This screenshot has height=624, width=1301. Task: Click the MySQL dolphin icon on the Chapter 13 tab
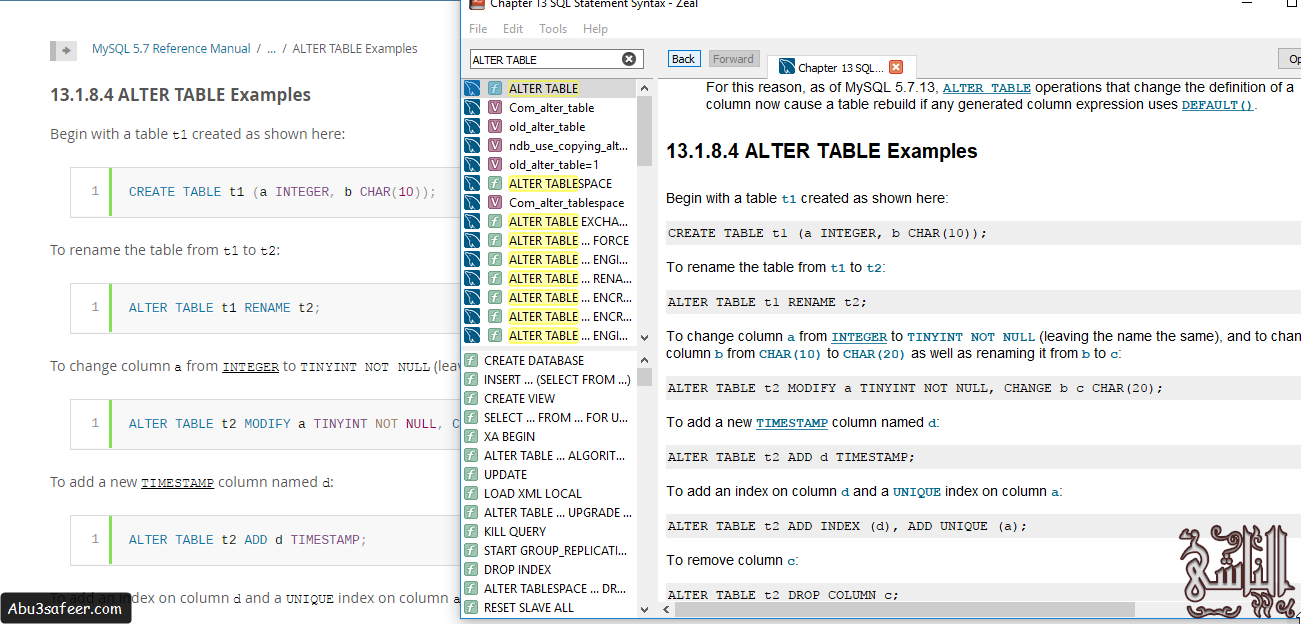(x=786, y=67)
